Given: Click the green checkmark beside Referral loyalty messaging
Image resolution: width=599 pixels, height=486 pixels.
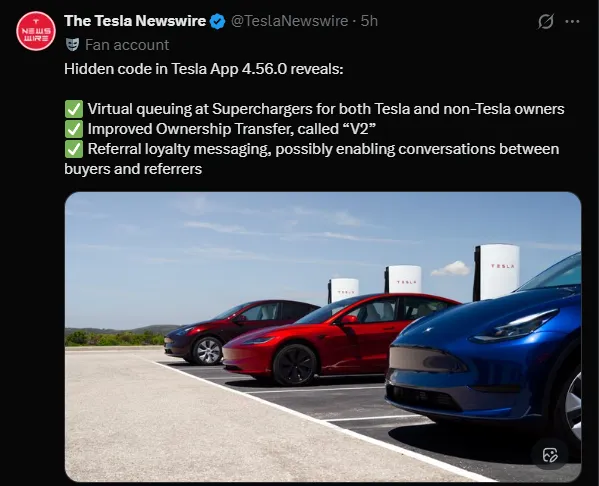Looking at the screenshot, I should [x=74, y=149].
